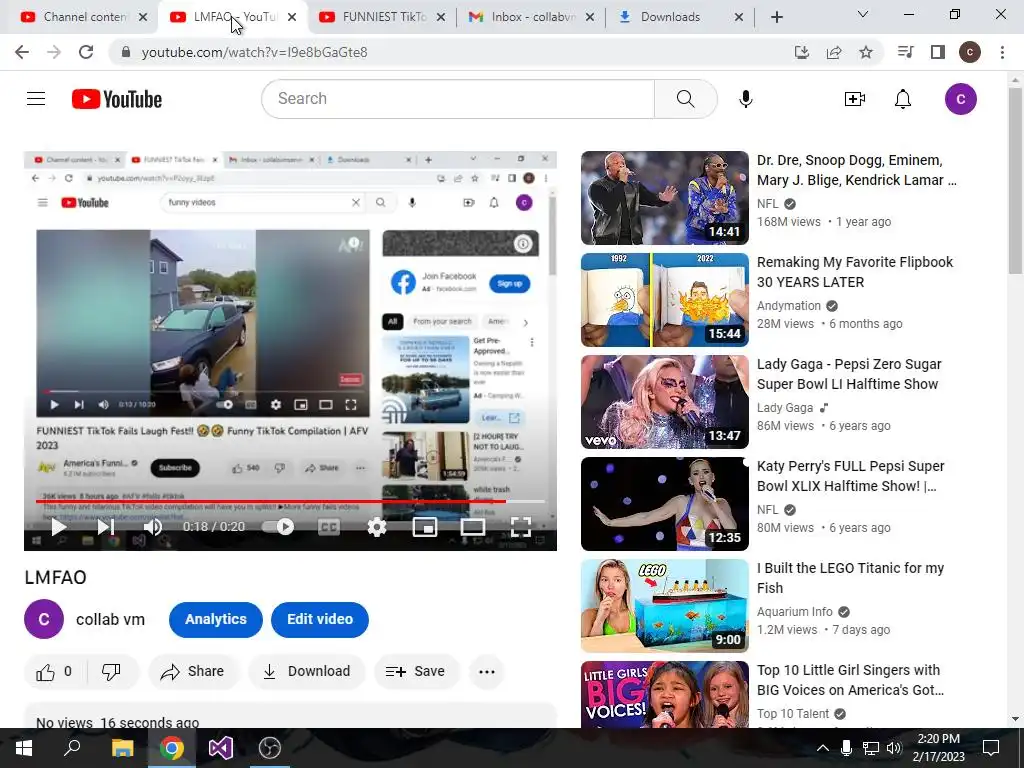Toggle the browser side panel

[938, 52]
